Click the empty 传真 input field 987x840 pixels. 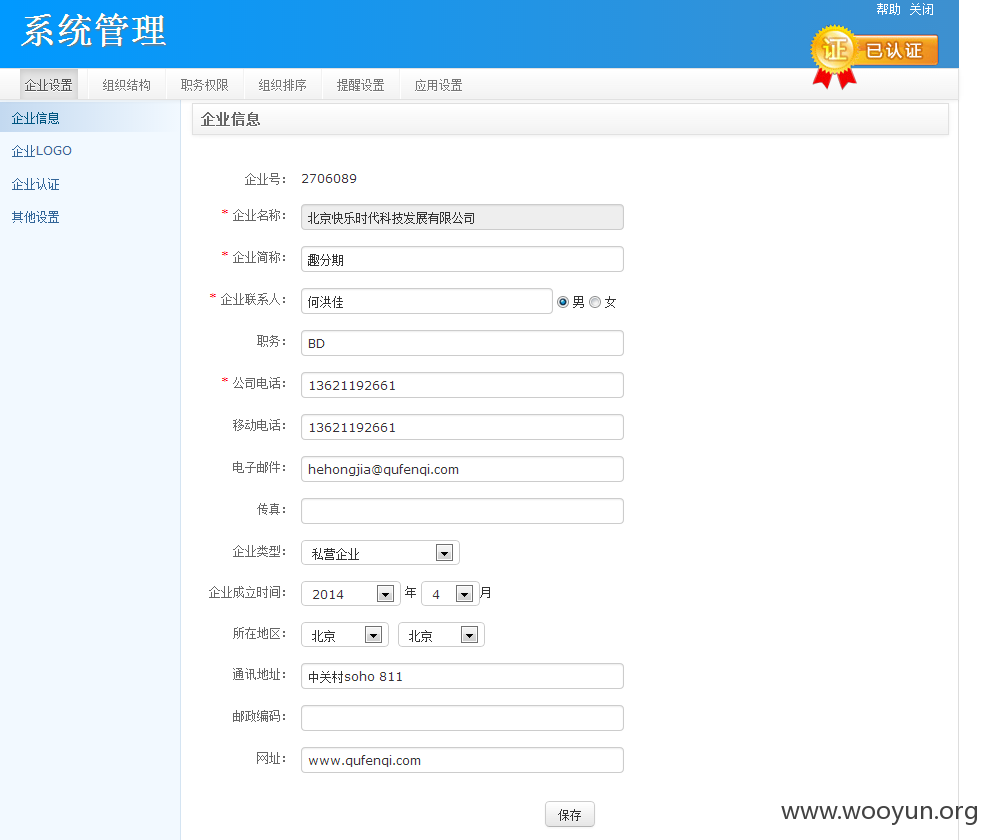(462, 511)
